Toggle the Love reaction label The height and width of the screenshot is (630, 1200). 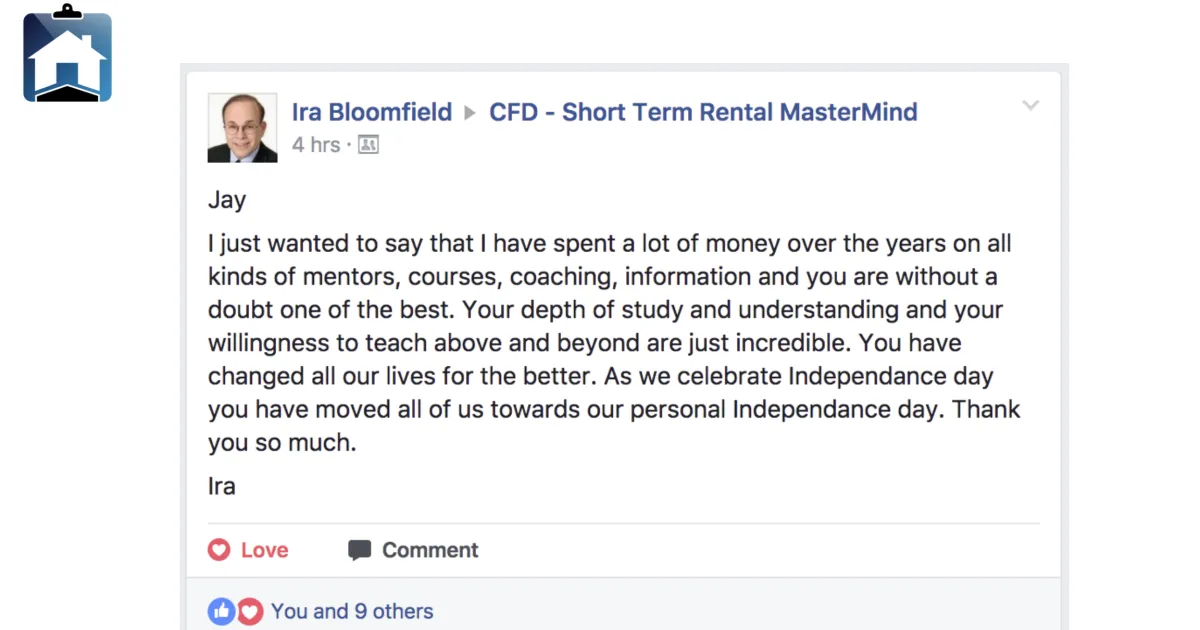click(x=264, y=550)
